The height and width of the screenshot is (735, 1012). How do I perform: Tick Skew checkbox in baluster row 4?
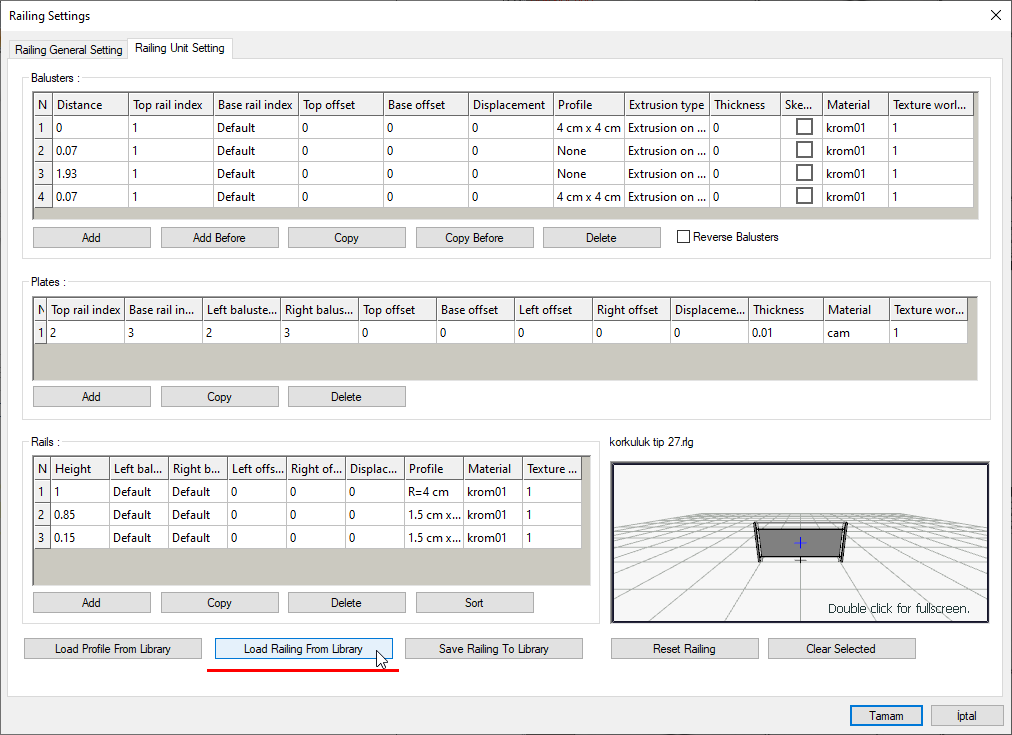click(804, 196)
